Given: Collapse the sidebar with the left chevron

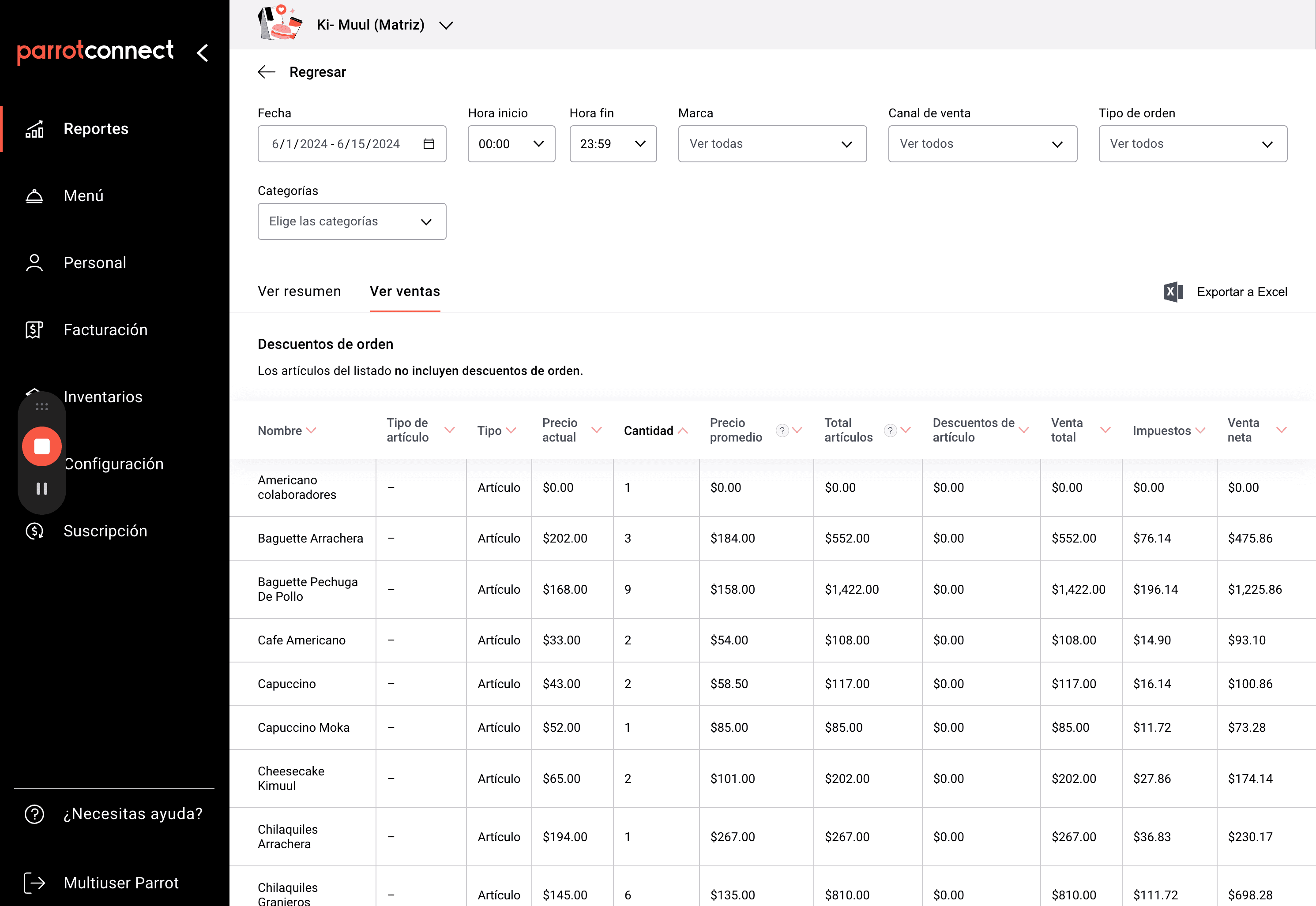Looking at the screenshot, I should click(203, 53).
